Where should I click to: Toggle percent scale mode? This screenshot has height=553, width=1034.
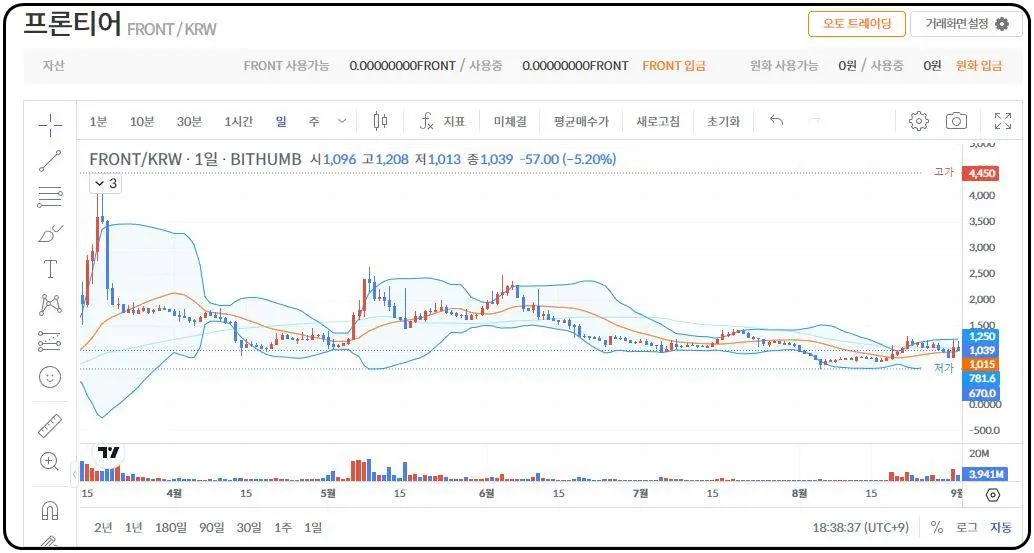click(936, 527)
